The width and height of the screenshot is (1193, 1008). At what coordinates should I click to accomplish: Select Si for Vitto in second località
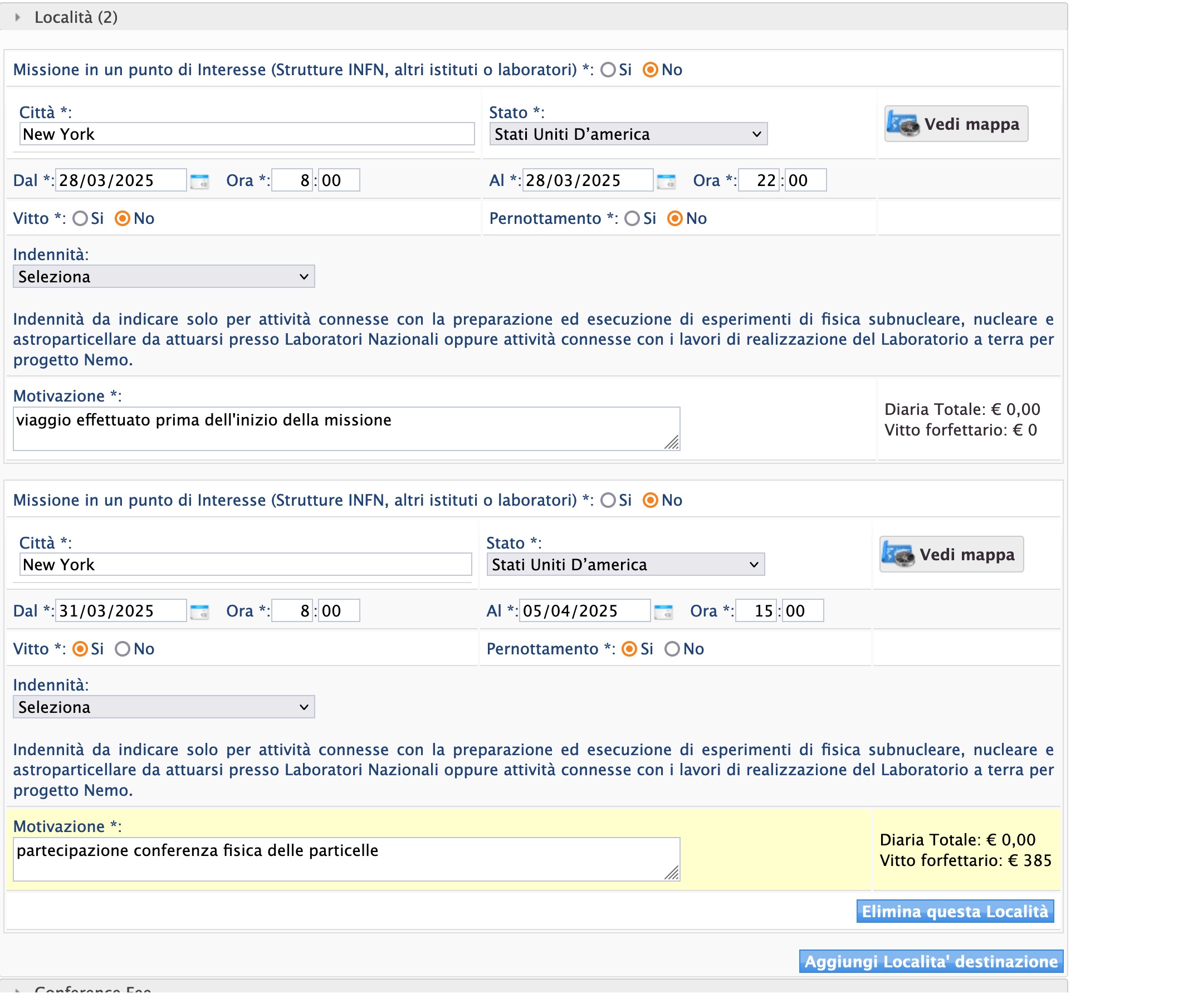pos(80,649)
